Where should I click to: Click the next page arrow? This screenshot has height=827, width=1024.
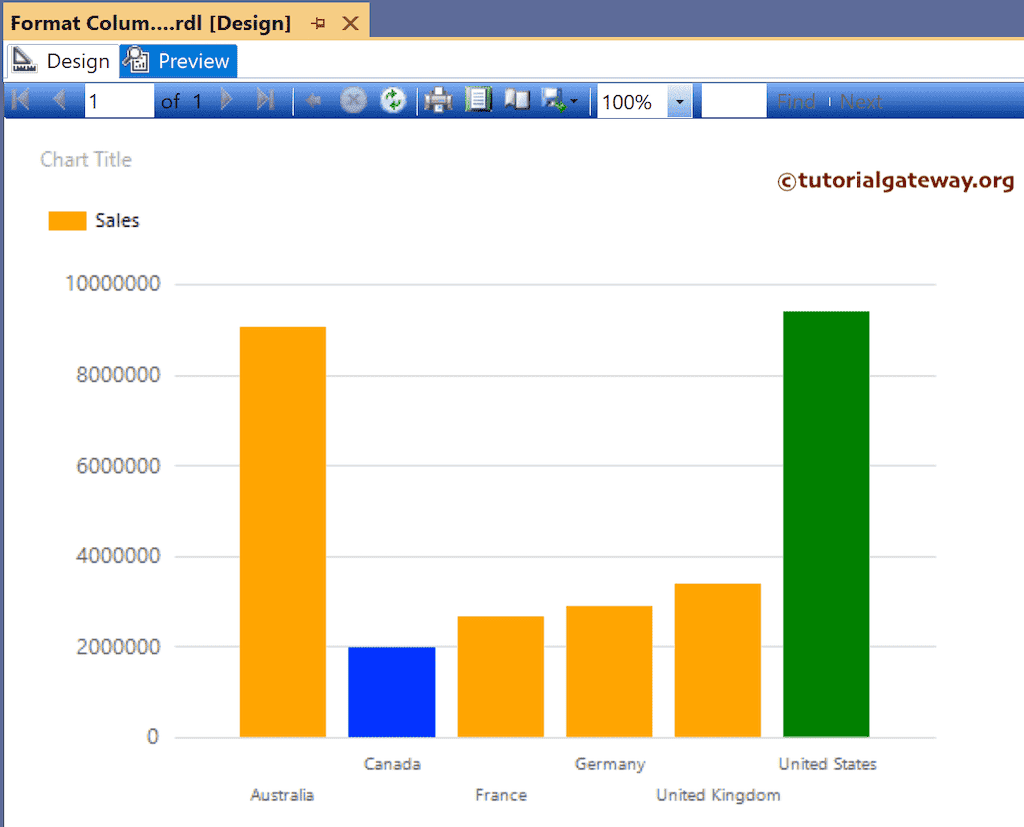pyautogui.click(x=226, y=100)
